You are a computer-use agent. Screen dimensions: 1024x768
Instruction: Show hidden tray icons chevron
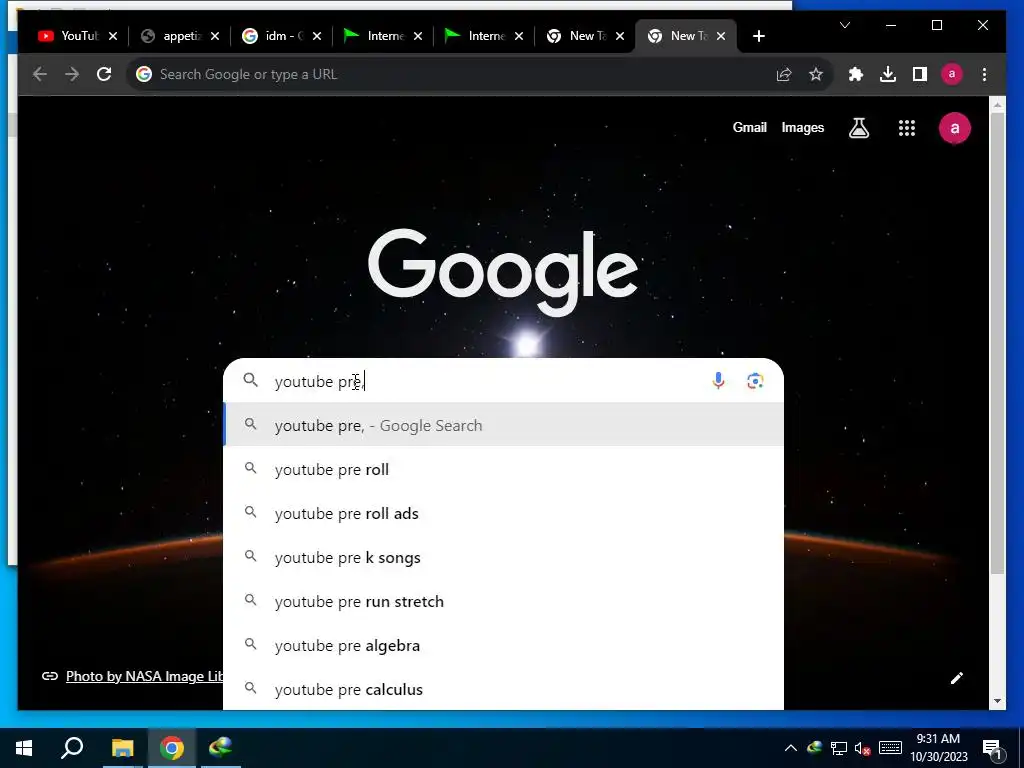point(790,748)
